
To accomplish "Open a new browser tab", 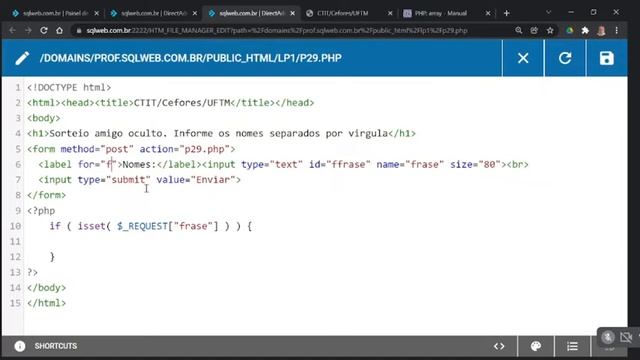I will coord(507,13).
